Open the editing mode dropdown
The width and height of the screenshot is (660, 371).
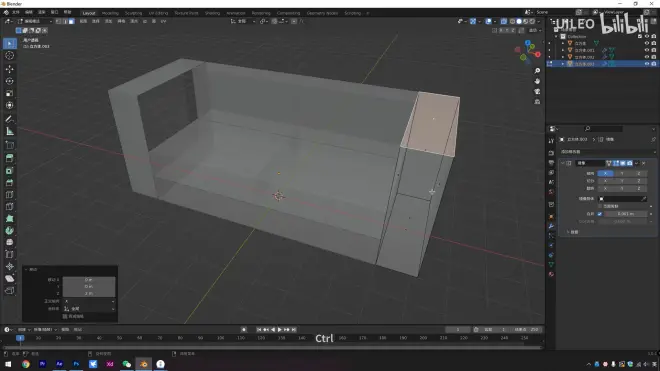(x=35, y=21)
